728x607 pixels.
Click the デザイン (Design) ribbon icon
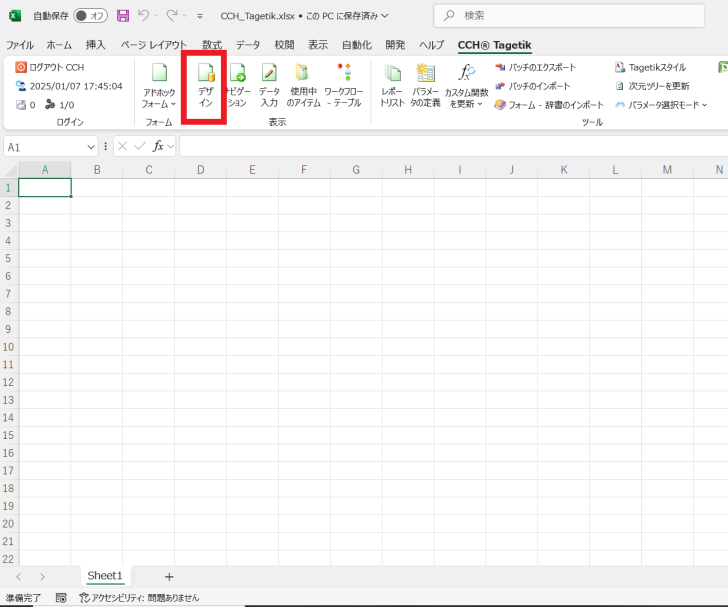205,85
